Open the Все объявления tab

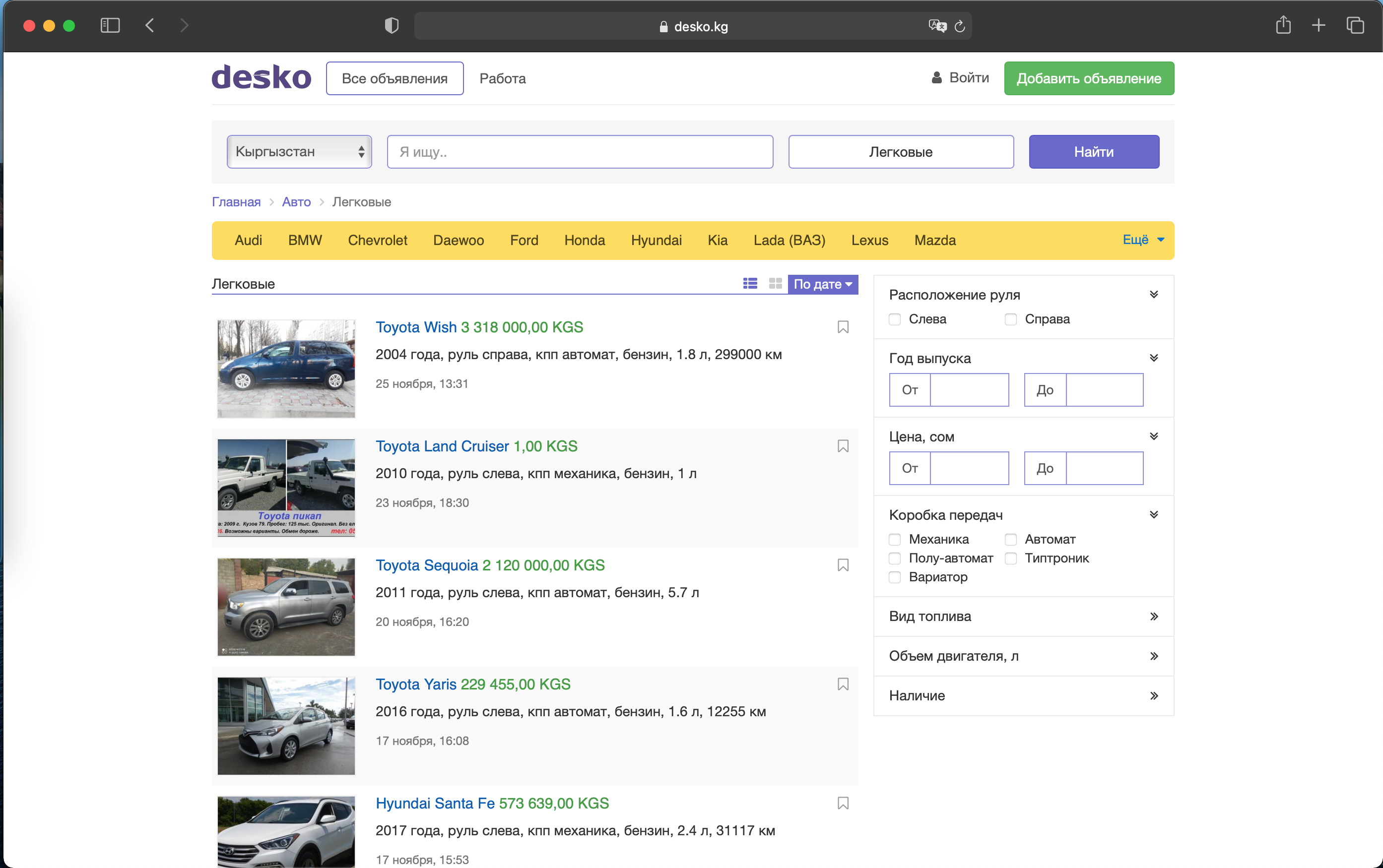point(395,78)
